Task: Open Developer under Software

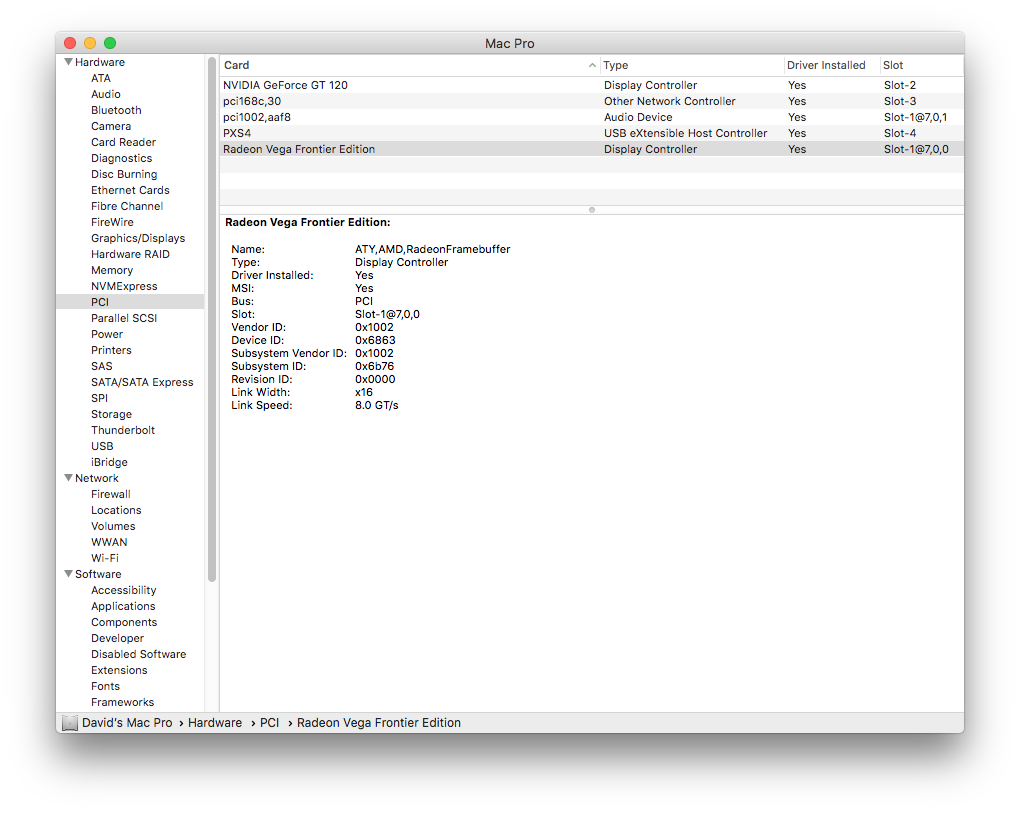Action: [117, 638]
